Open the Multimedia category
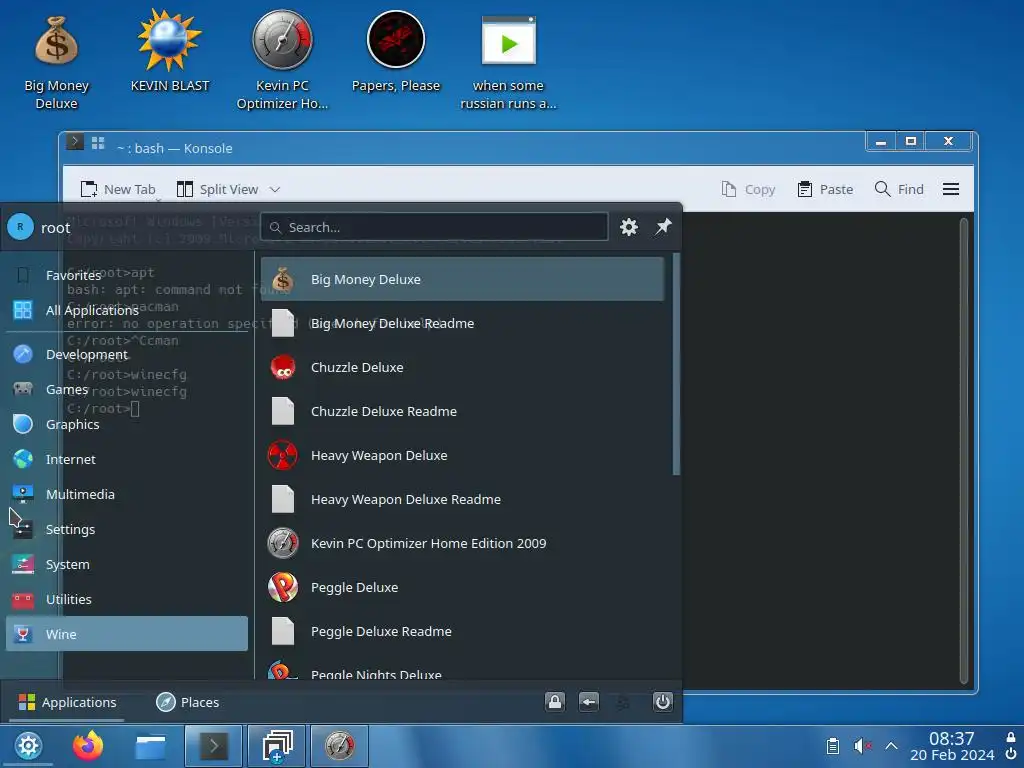Image resolution: width=1024 pixels, height=768 pixels. (x=127, y=494)
